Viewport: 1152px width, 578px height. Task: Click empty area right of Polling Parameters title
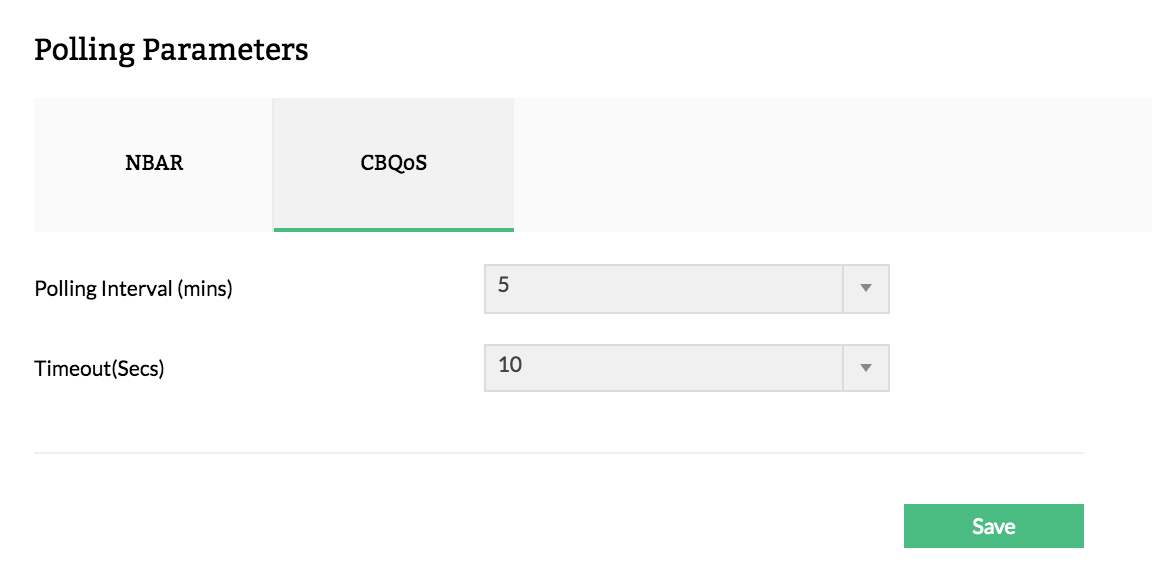700,50
